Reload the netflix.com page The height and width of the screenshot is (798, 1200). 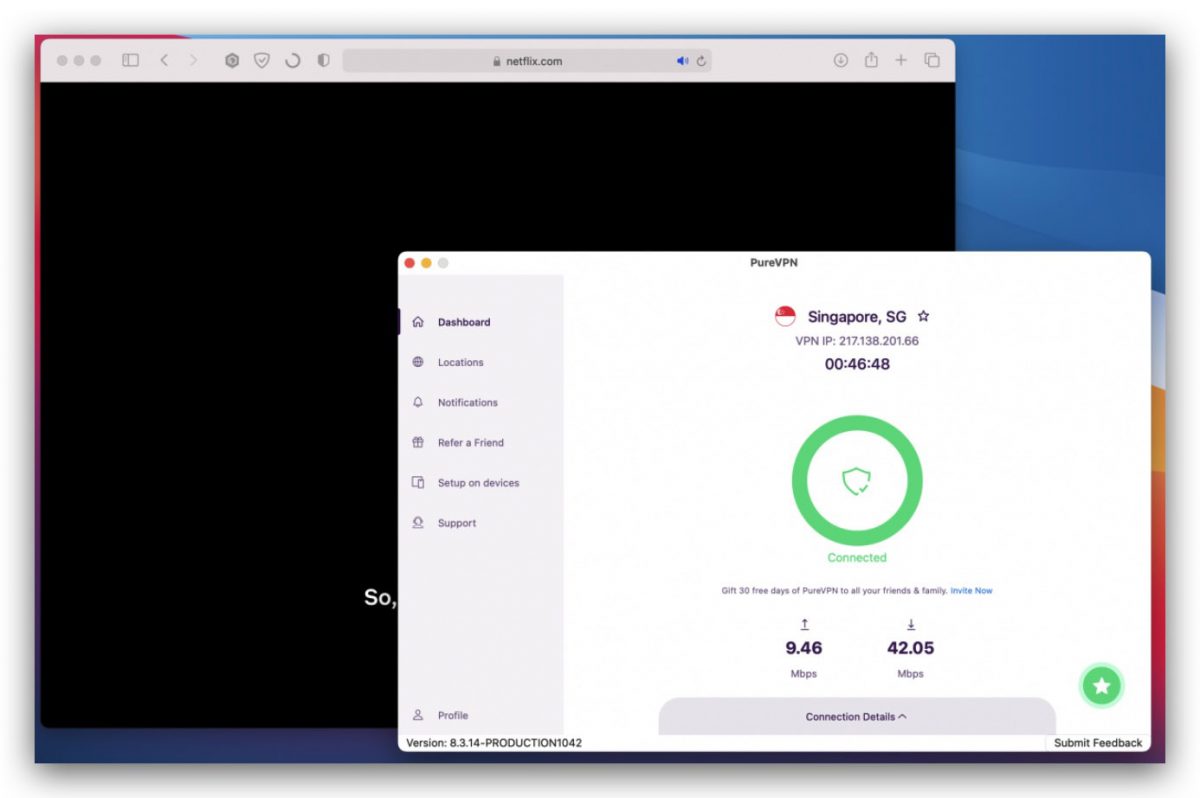702,61
